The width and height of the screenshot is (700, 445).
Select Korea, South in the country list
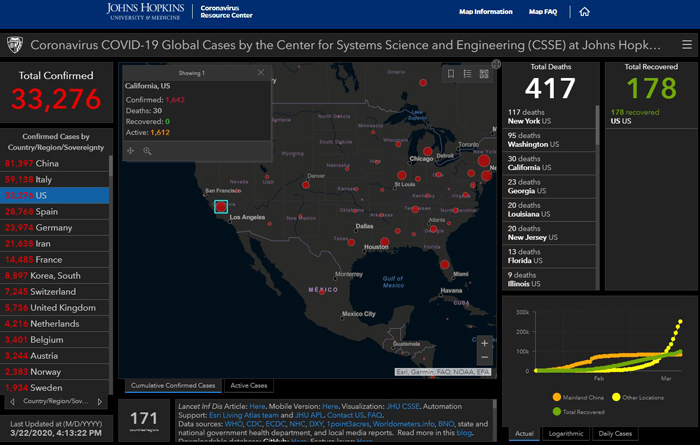[x=54, y=276]
